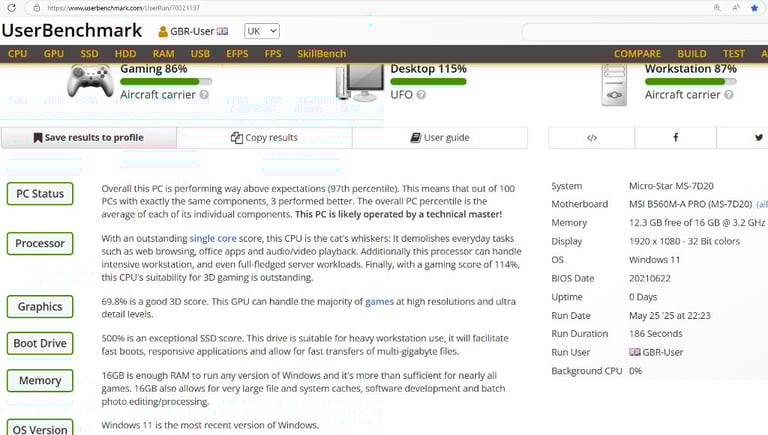This screenshot has width=768, height=435.
Task: Click the workstation tower icon
Action: (x=614, y=85)
